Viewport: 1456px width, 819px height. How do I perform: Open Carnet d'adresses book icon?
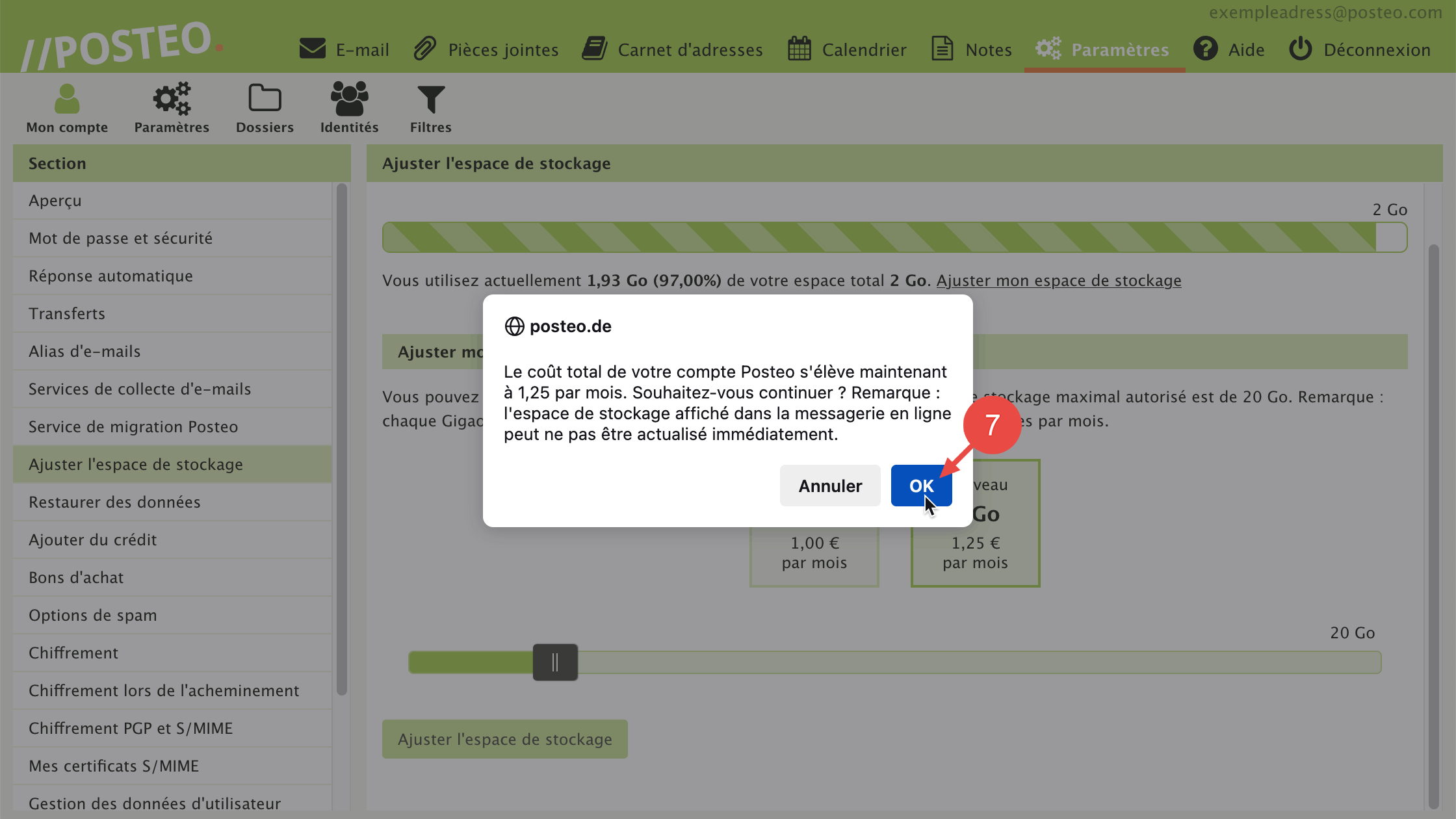(x=594, y=49)
